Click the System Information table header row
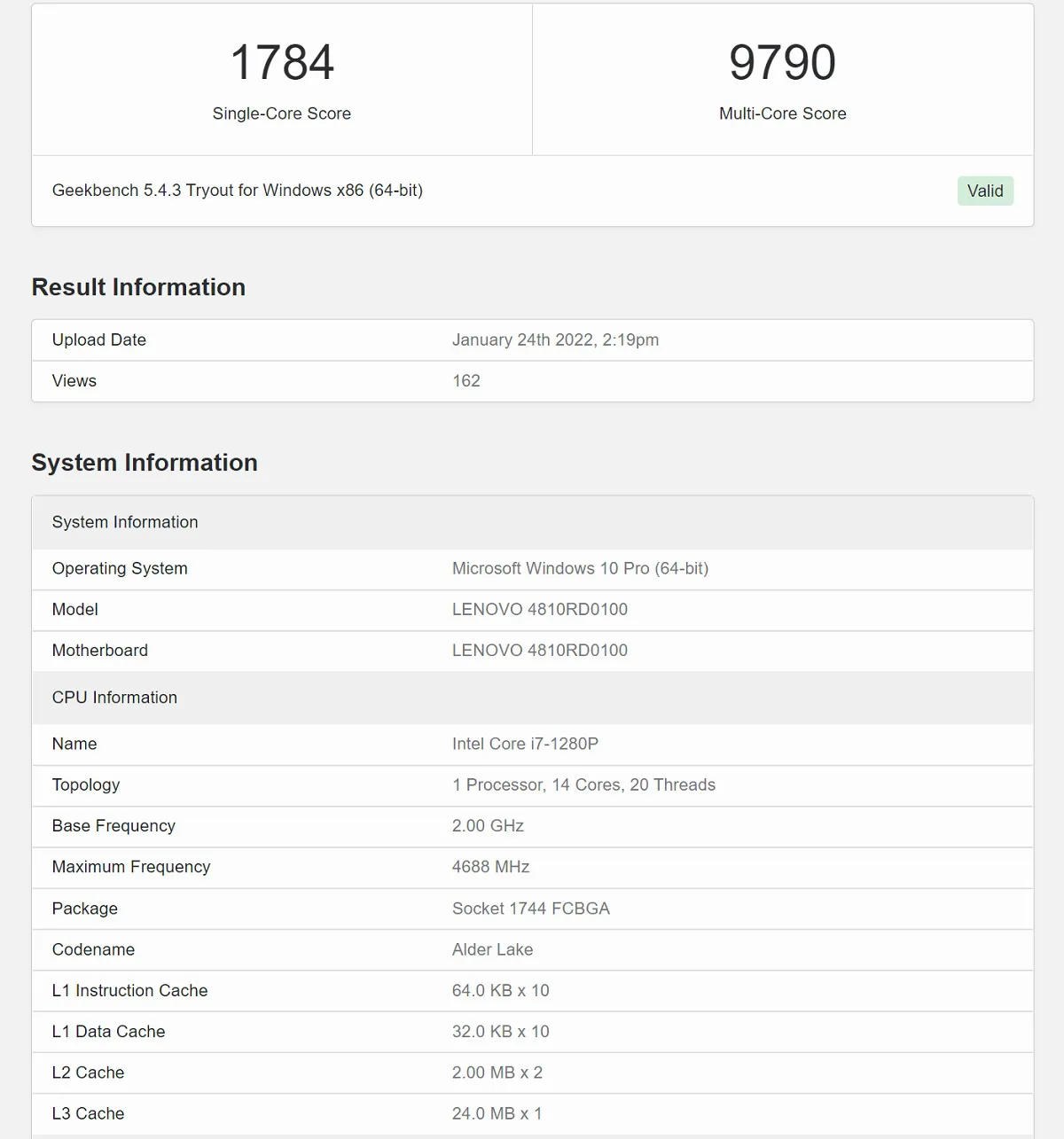 533,522
